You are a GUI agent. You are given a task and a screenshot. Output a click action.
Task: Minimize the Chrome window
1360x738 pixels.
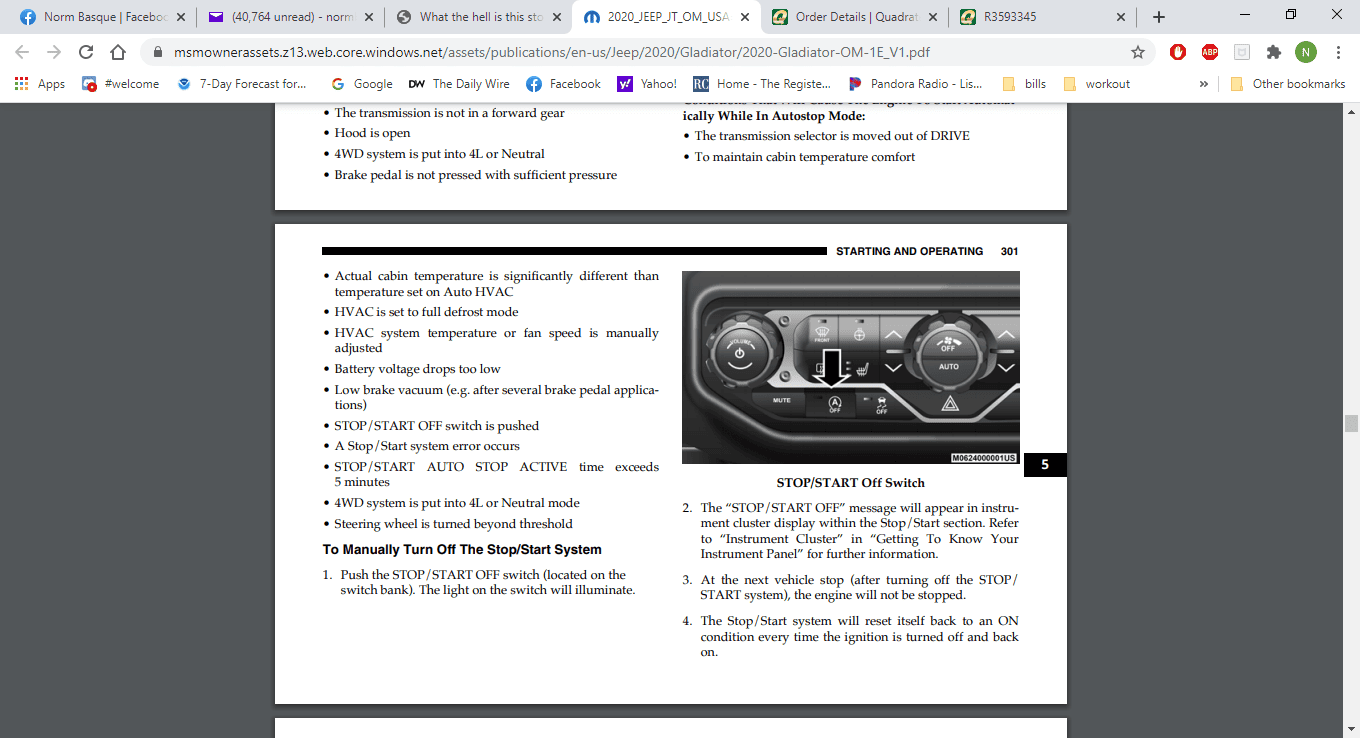click(x=1245, y=15)
